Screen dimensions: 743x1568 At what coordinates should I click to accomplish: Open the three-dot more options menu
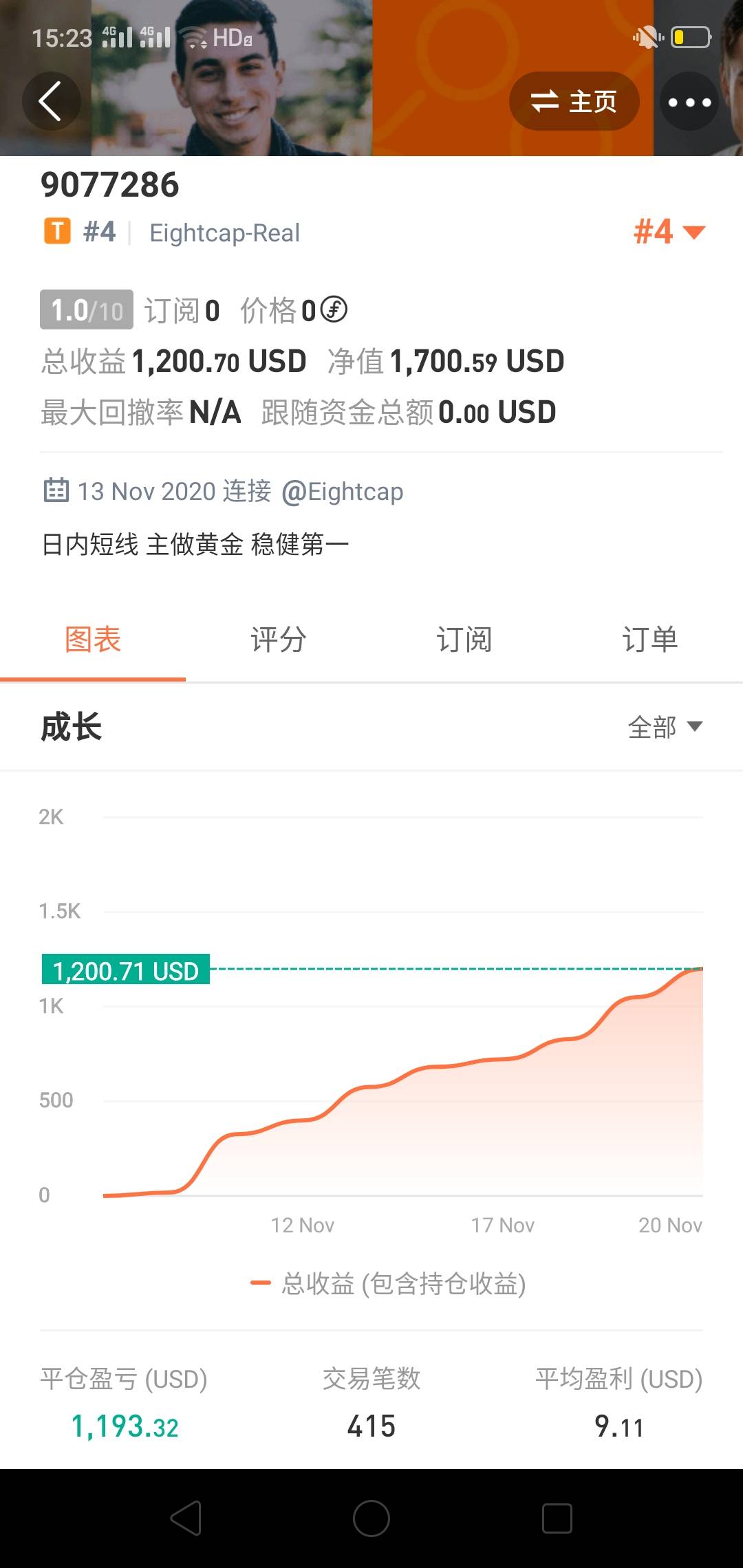coord(689,102)
